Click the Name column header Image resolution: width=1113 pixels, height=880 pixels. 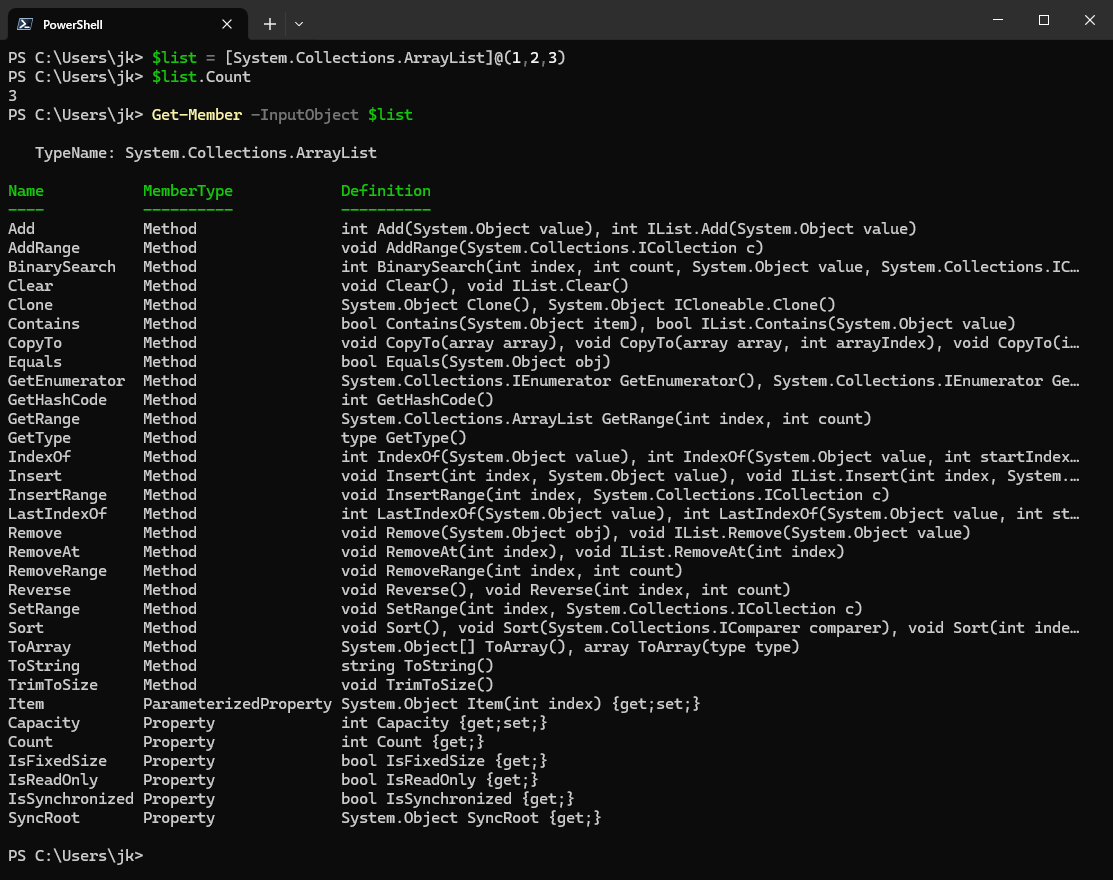coord(26,191)
